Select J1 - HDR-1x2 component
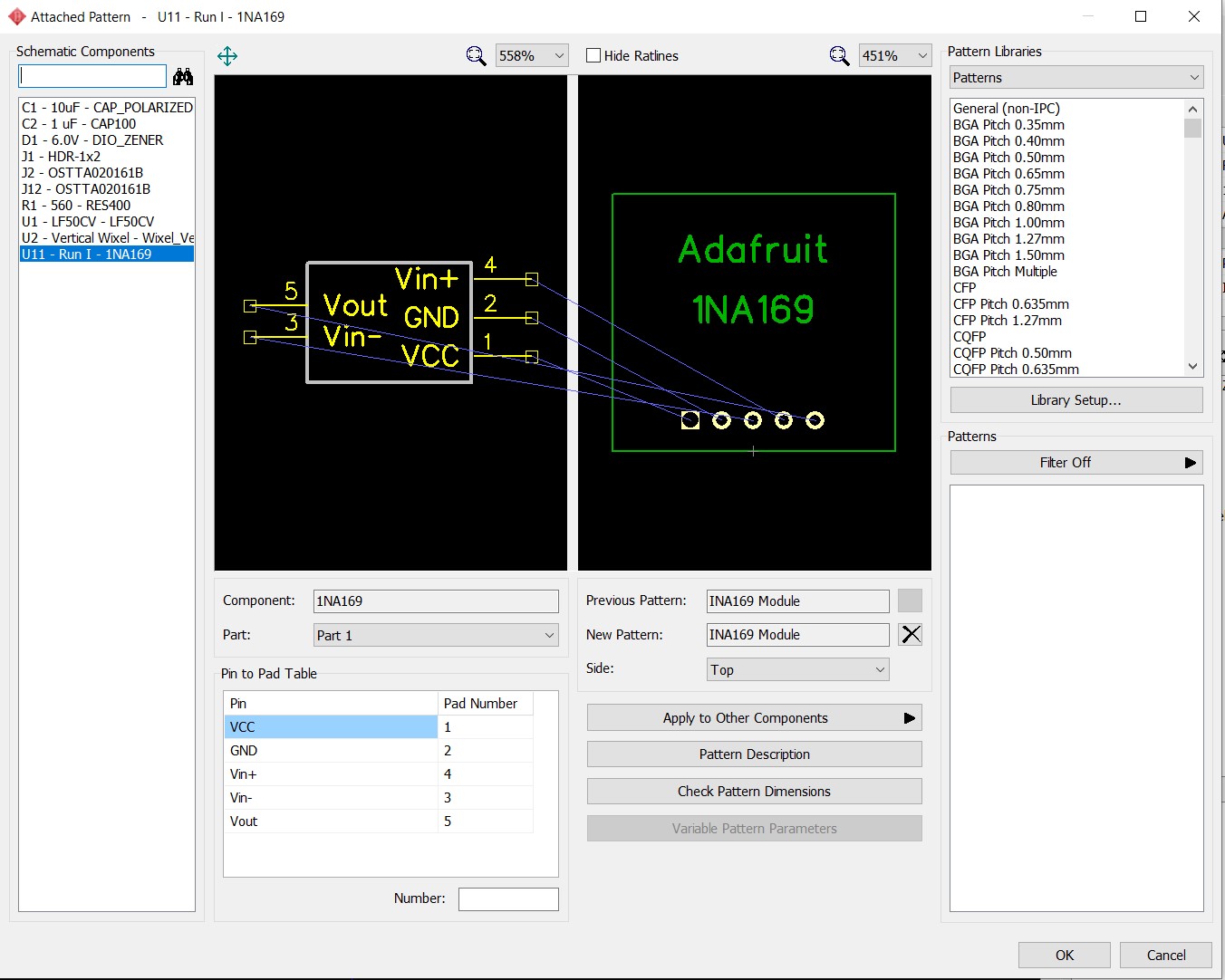Screen dimensions: 1225x980 coord(107,157)
